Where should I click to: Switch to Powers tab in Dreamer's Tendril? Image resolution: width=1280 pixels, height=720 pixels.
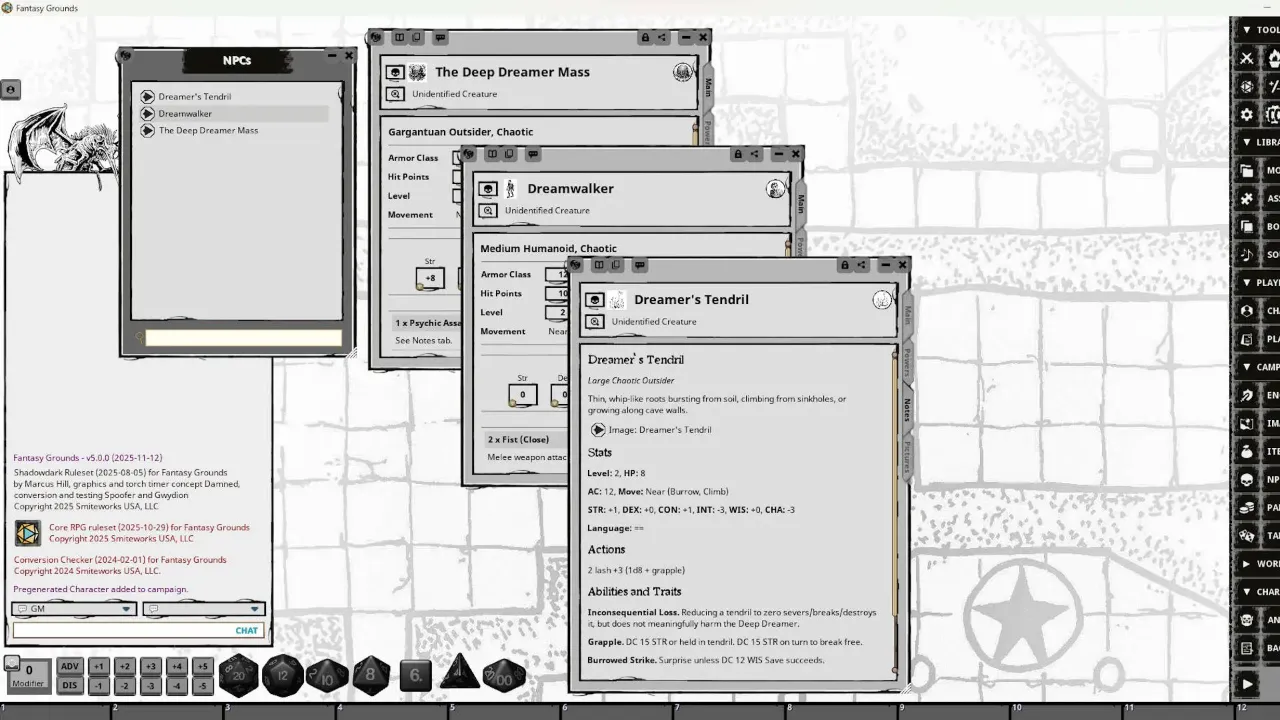pos(908,361)
